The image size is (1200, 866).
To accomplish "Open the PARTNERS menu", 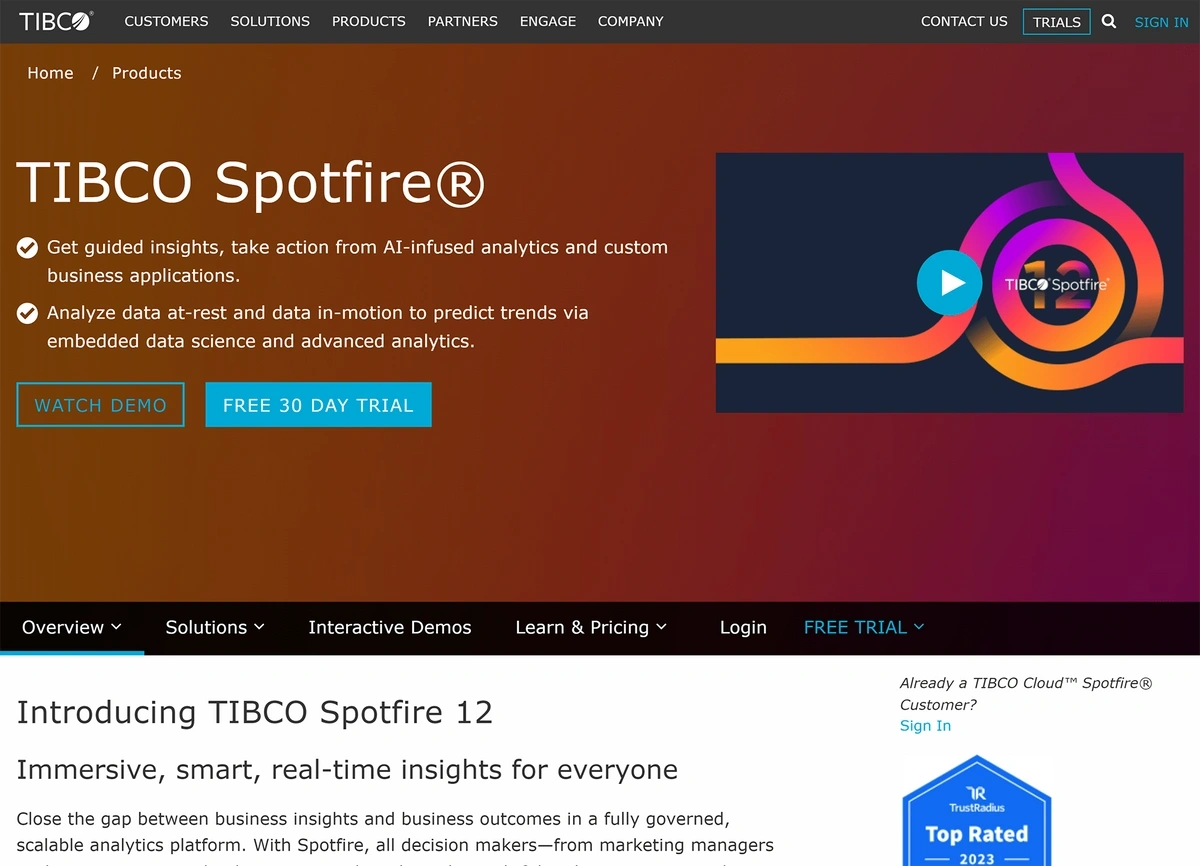I will pos(463,21).
